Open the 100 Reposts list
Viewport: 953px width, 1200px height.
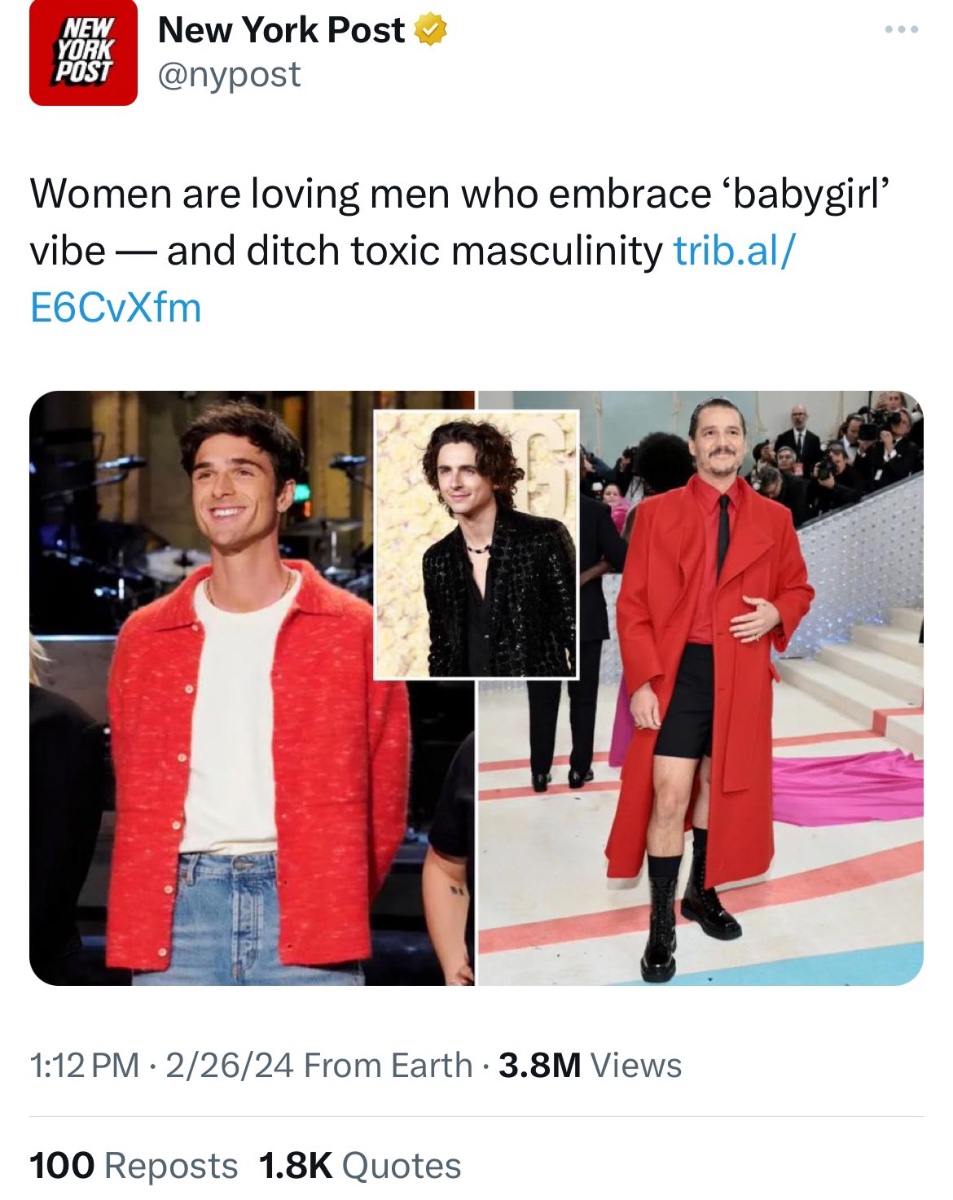pyautogui.click(x=134, y=1165)
